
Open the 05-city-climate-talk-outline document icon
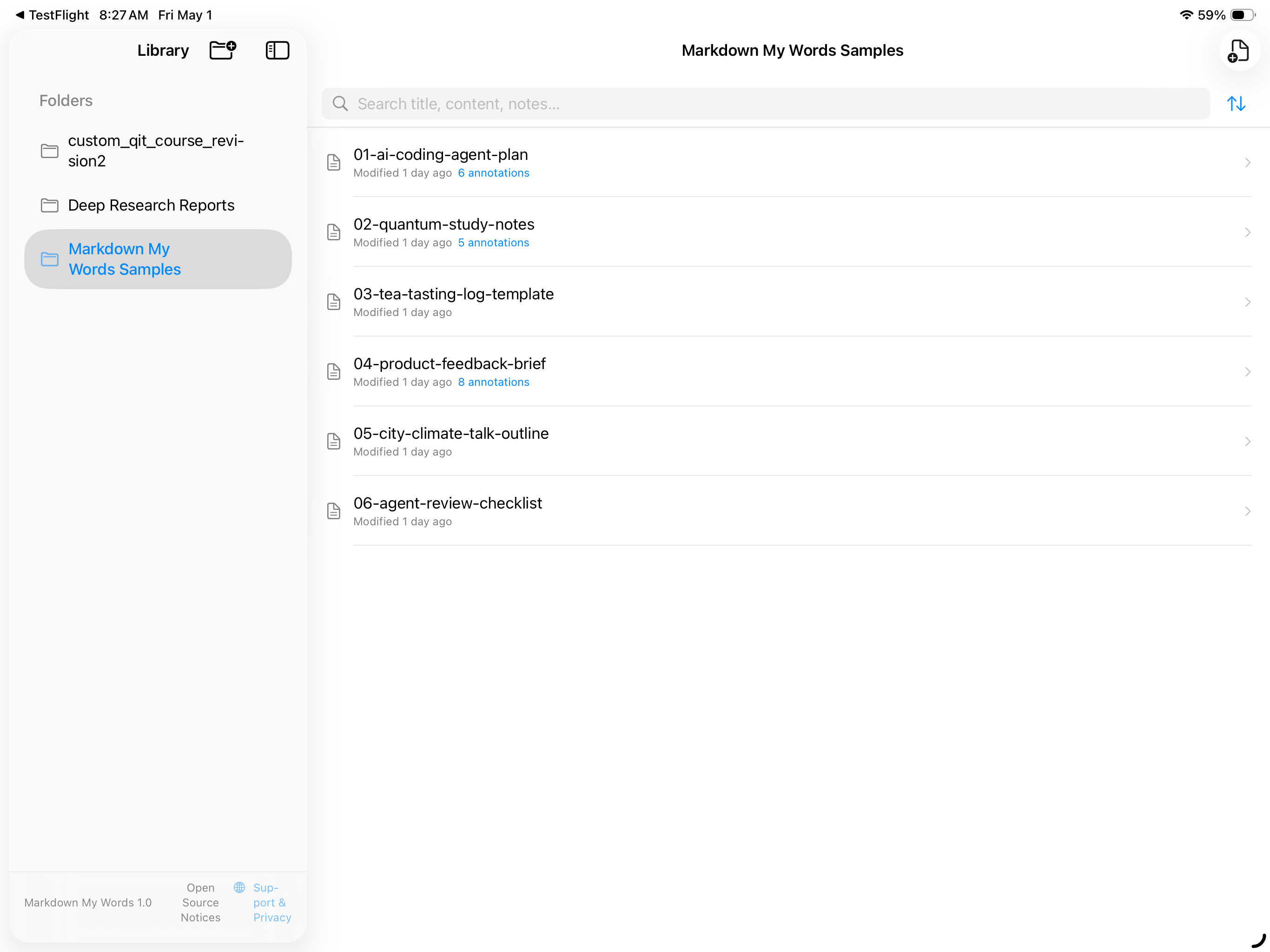[334, 441]
